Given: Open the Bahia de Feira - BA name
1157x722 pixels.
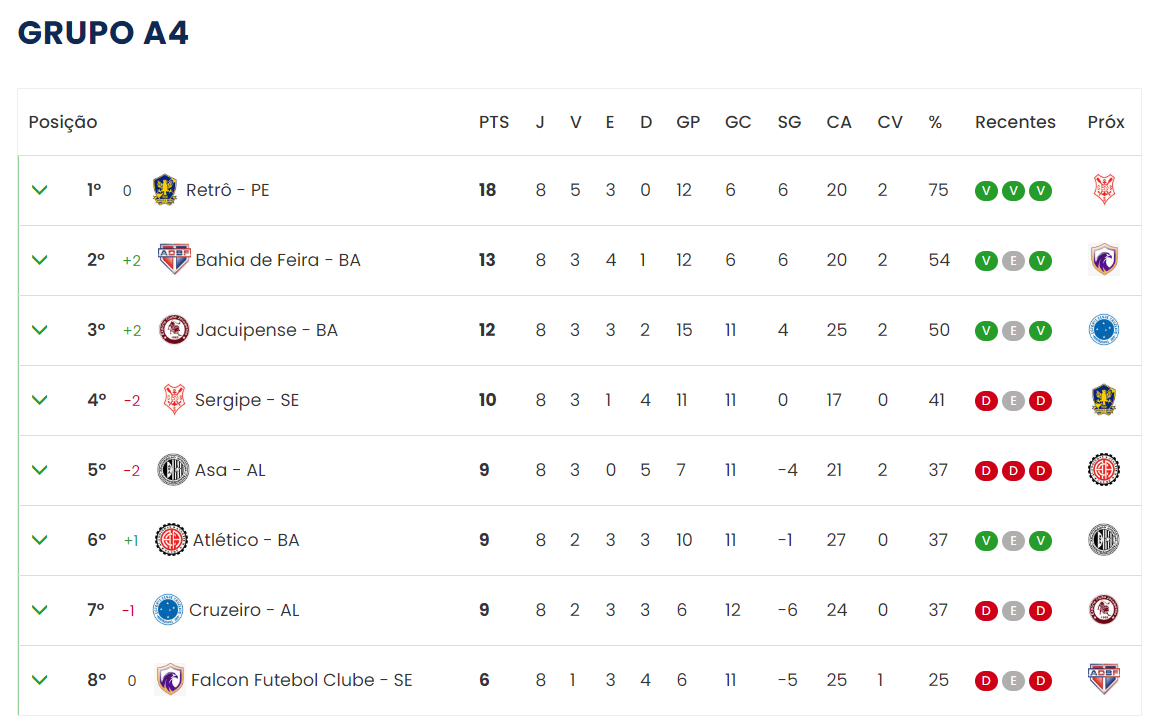Looking at the screenshot, I should pyautogui.click(x=277, y=260).
